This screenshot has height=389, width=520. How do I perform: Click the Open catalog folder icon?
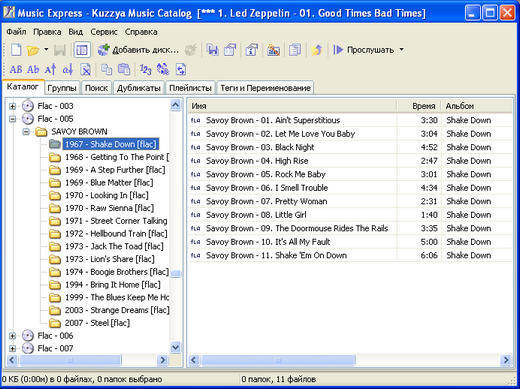pos(33,50)
